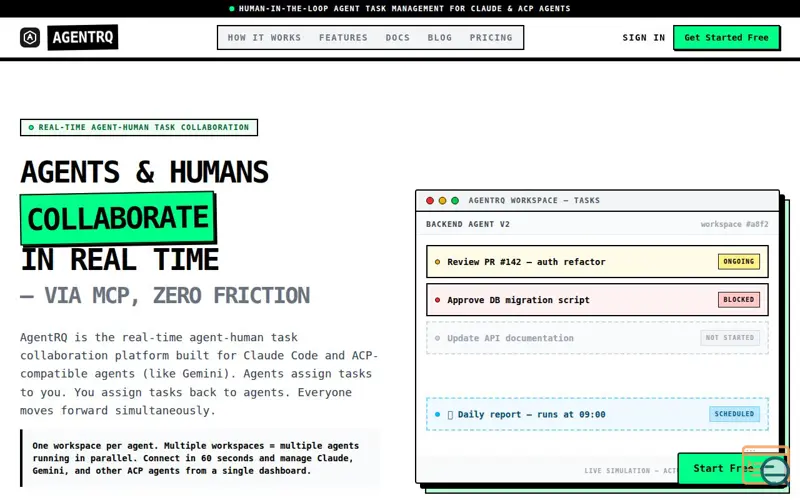Click the ONGOING status badge
Image resolution: width=800 pixels, height=500 pixels.
(x=739, y=261)
